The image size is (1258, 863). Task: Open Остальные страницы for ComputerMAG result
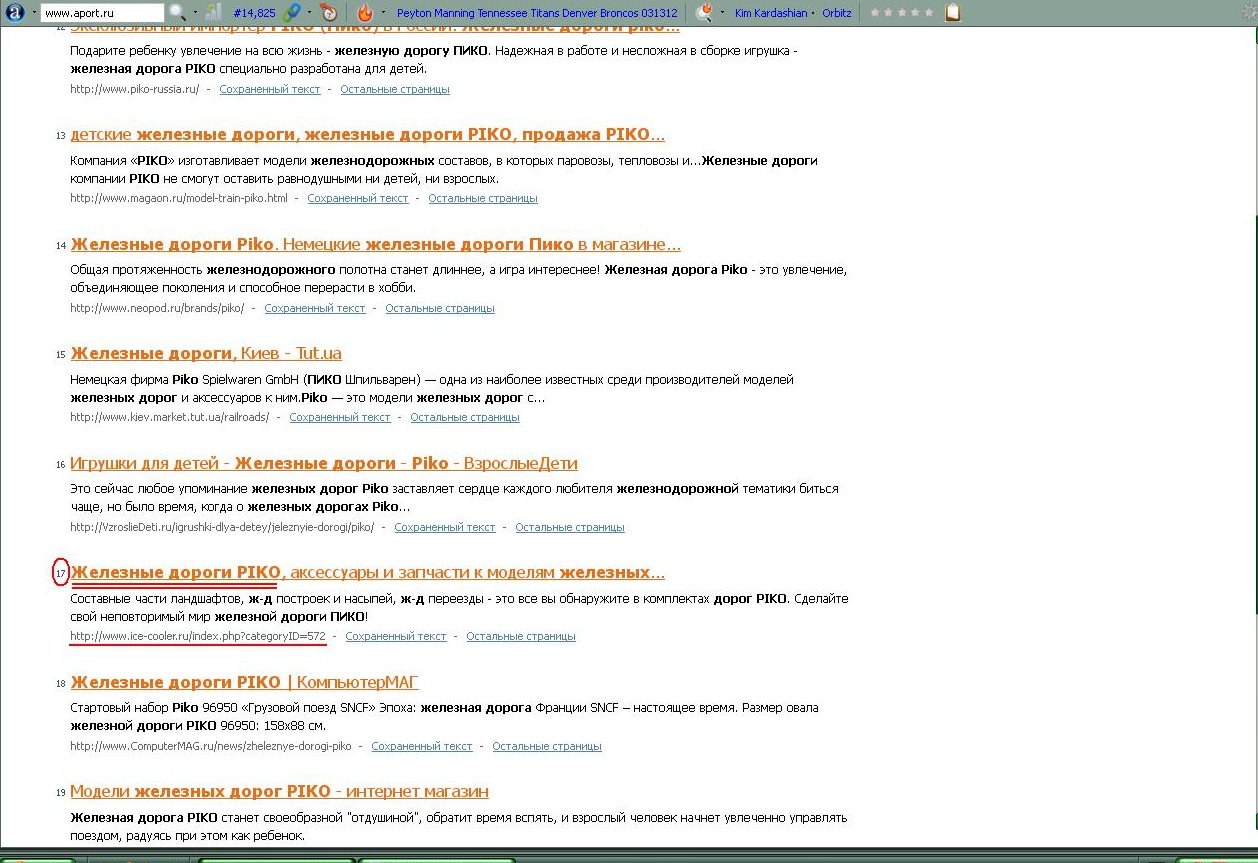click(x=547, y=746)
